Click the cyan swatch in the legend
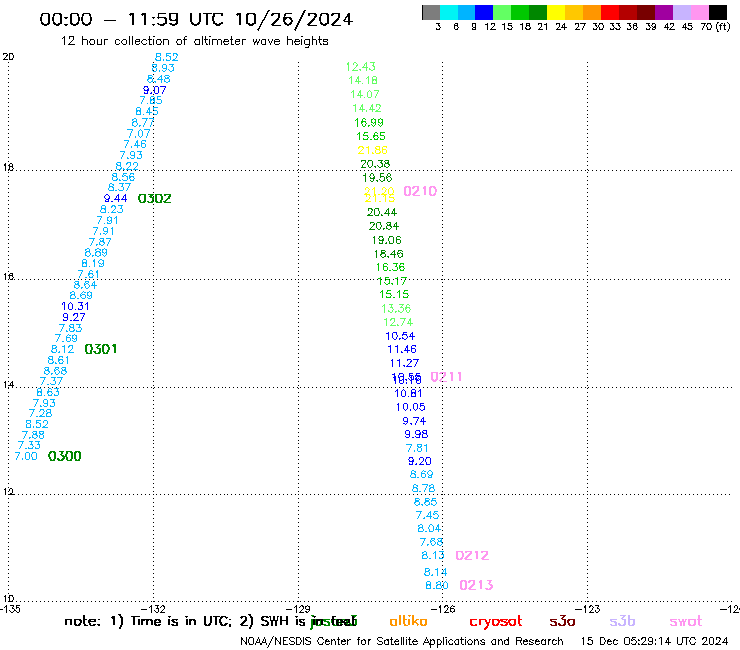The width and height of the screenshot is (740, 650). 448,12
